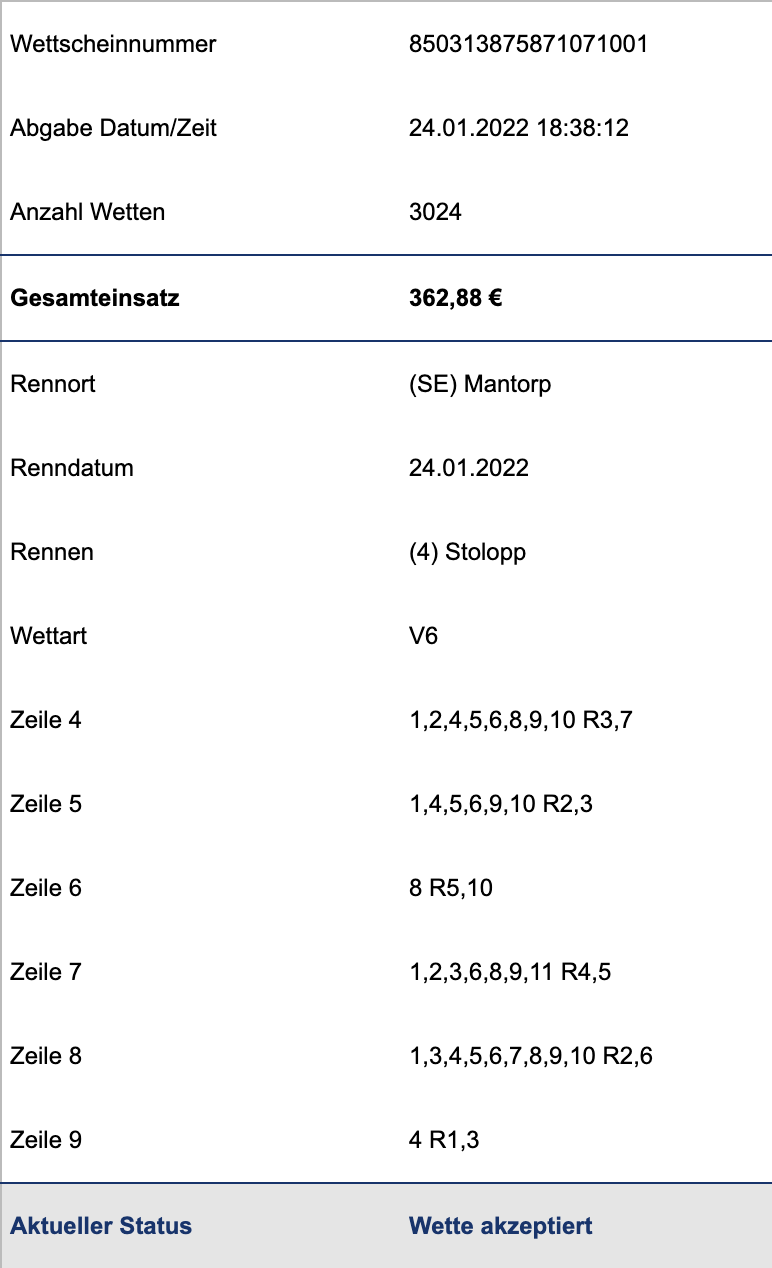Click the Aktueller Status label
Viewport: 772px width, 1268px height.
(x=101, y=1226)
